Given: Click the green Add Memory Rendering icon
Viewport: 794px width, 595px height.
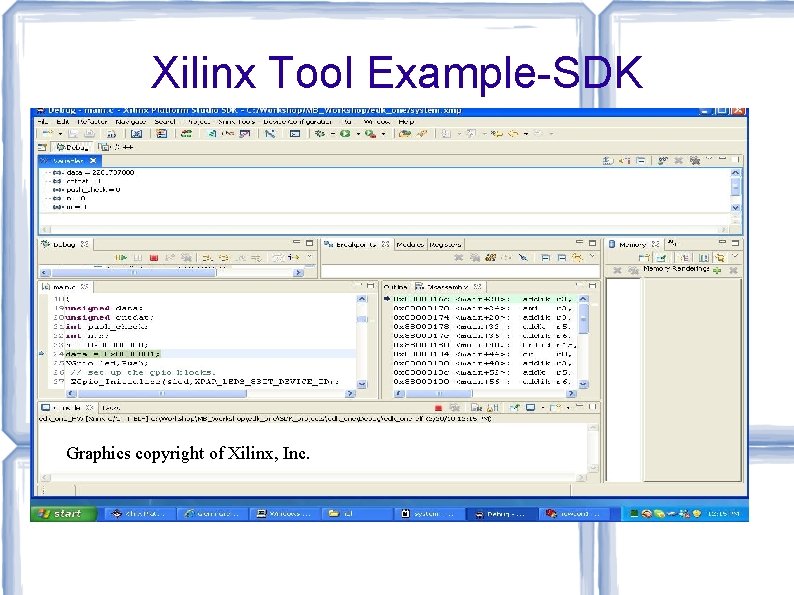Looking at the screenshot, I should click(x=717, y=270).
